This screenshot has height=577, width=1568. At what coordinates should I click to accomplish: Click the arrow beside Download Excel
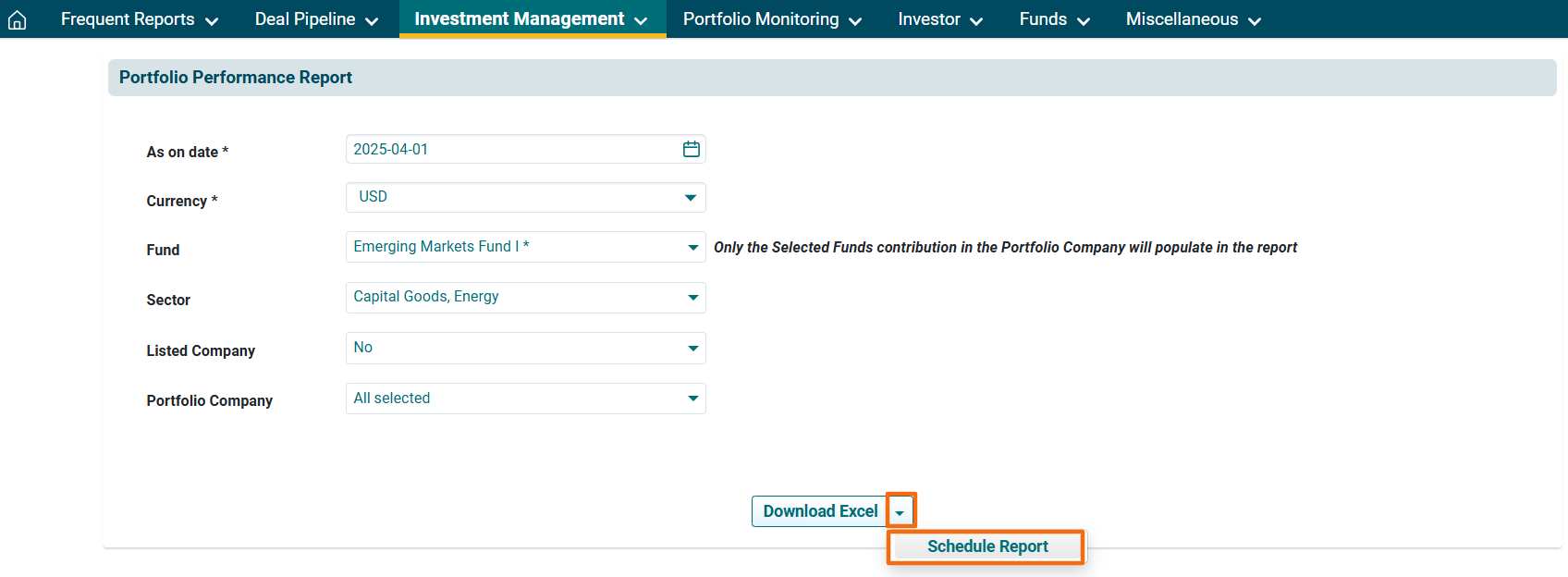tap(900, 511)
